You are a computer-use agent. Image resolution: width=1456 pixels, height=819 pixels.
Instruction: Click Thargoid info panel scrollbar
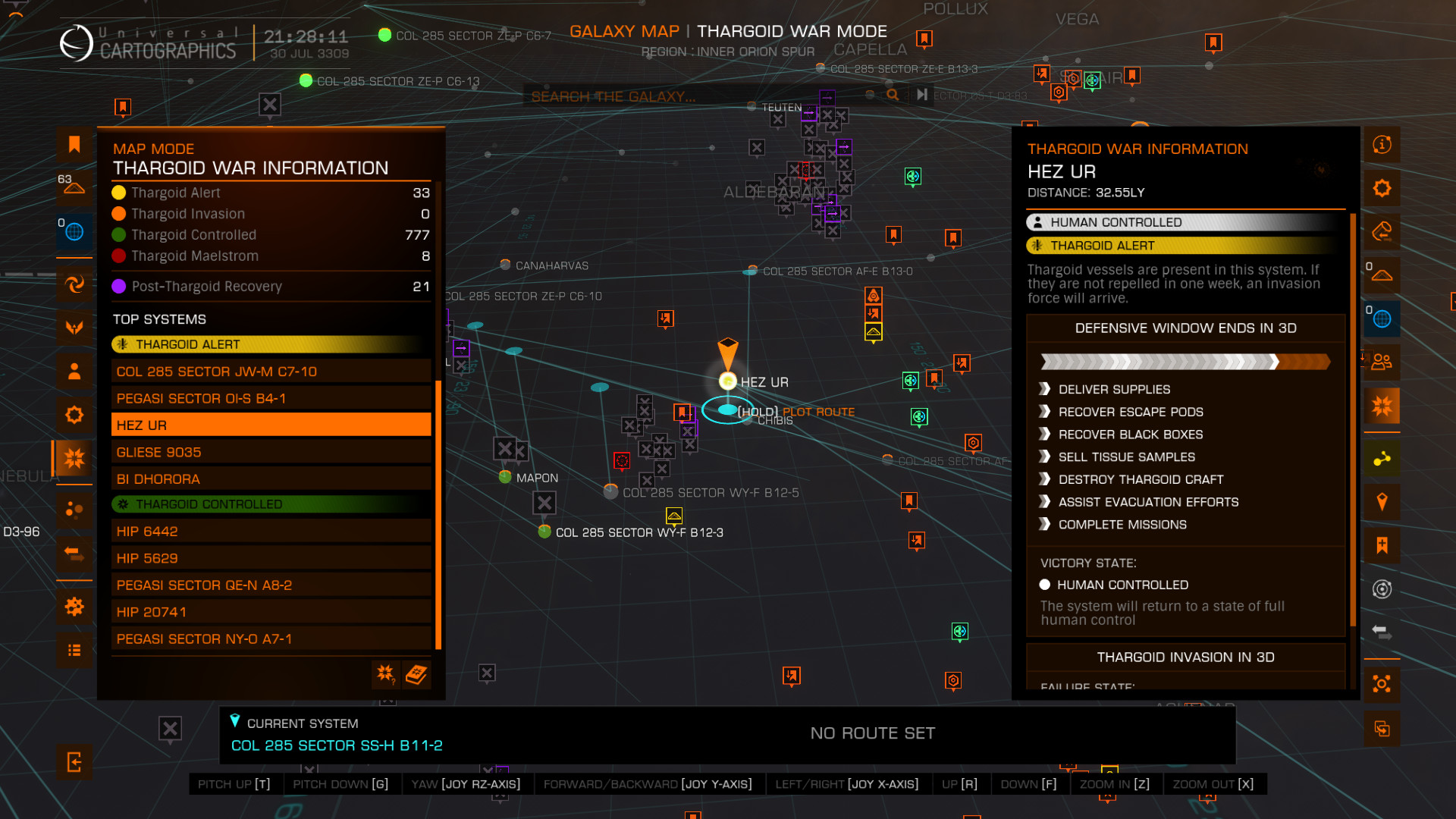coord(1353,421)
